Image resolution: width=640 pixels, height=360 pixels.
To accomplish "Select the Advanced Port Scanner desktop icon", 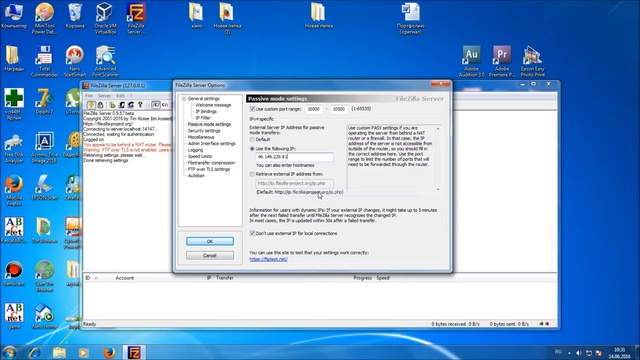I will click(105, 61).
